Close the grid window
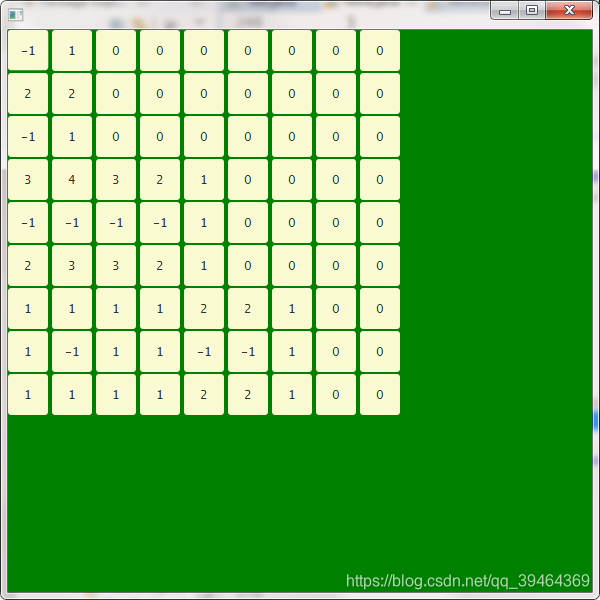 point(569,11)
